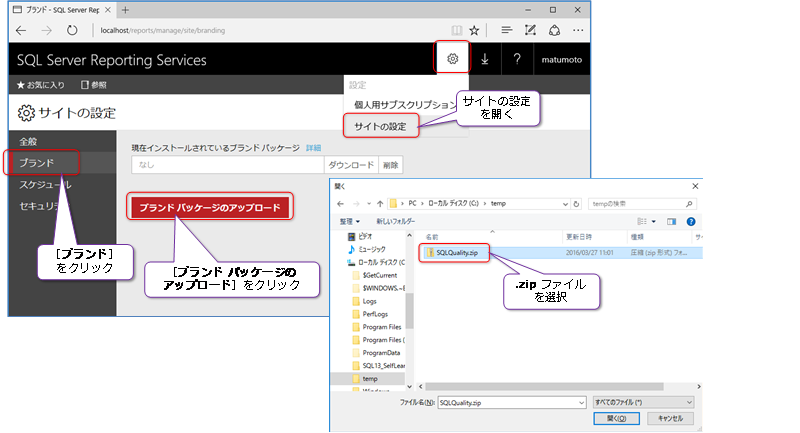Open the help question mark icon
The image size is (800, 433).
517,59
